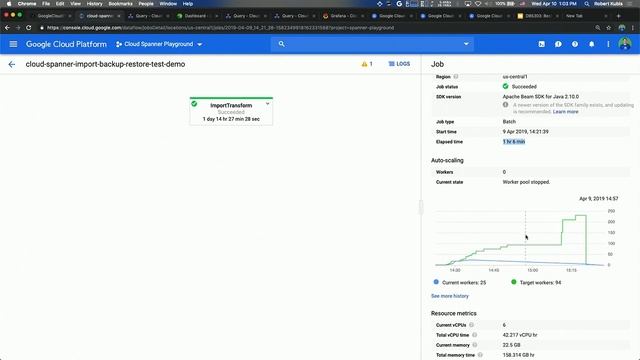Screen dimensions: 640x360
Task: Follow the Learn more SDK link
Action: (565, 111)
